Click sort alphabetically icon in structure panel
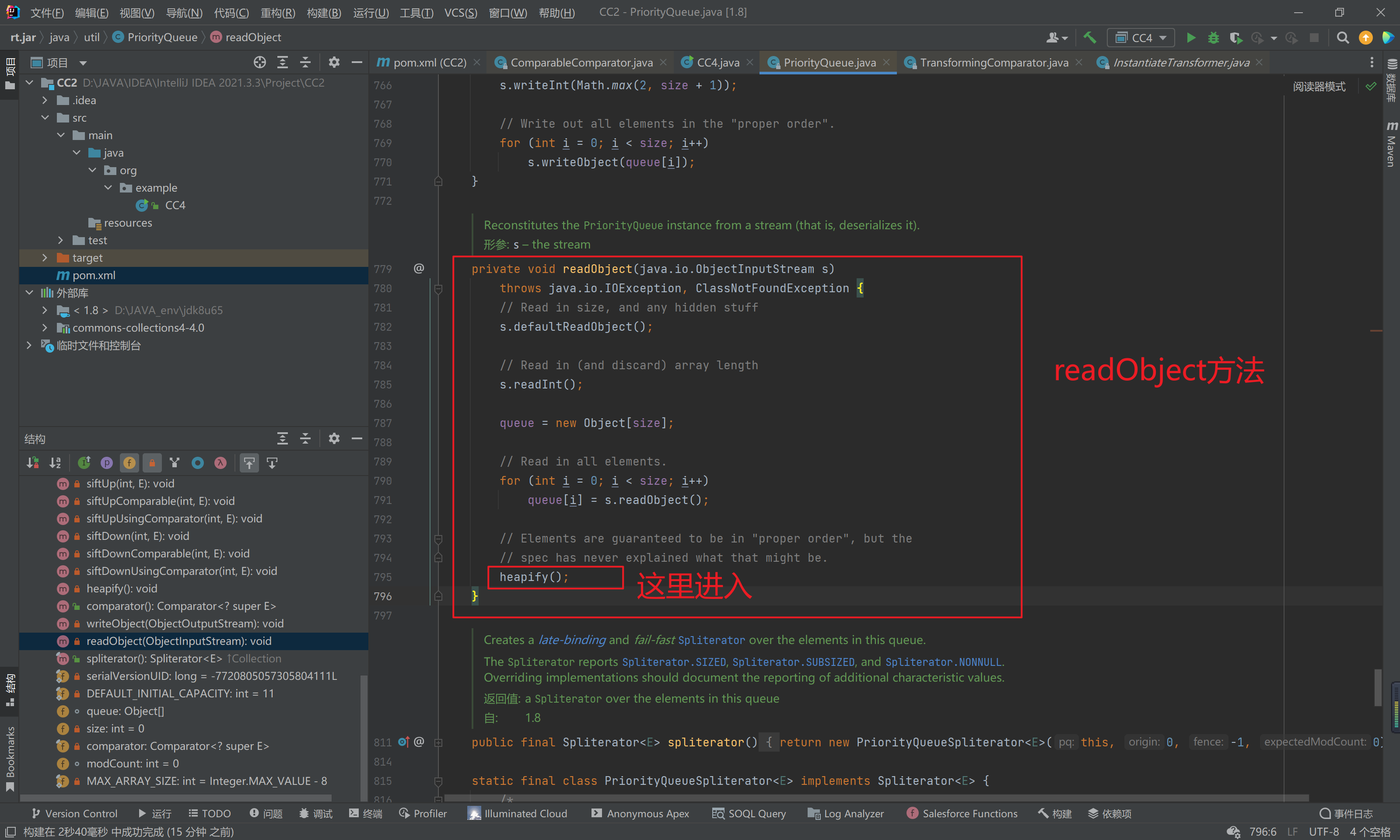Image resolution: width=1400 pixels, height=840 pixels. point(55,463)
